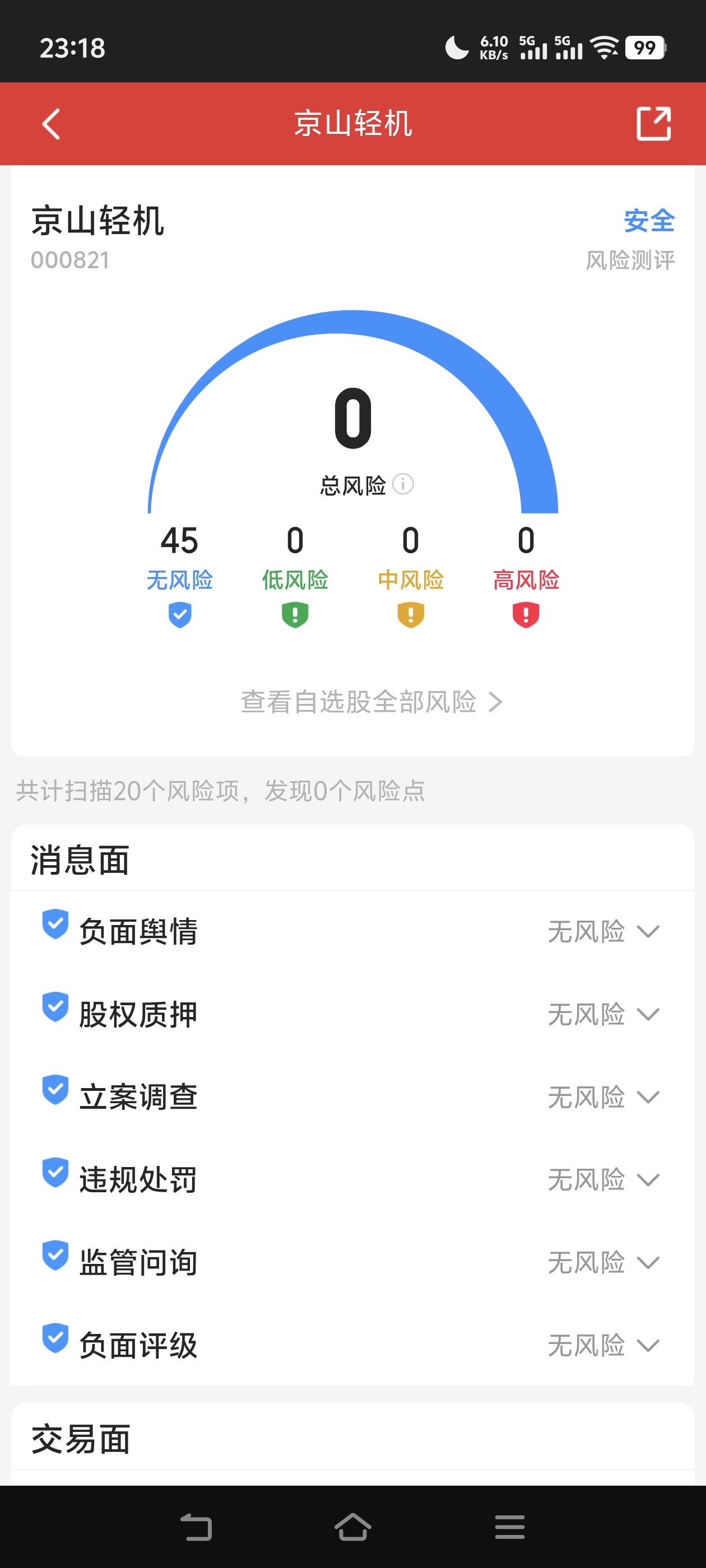Tap the back arrow in red header

pos(51,124)
